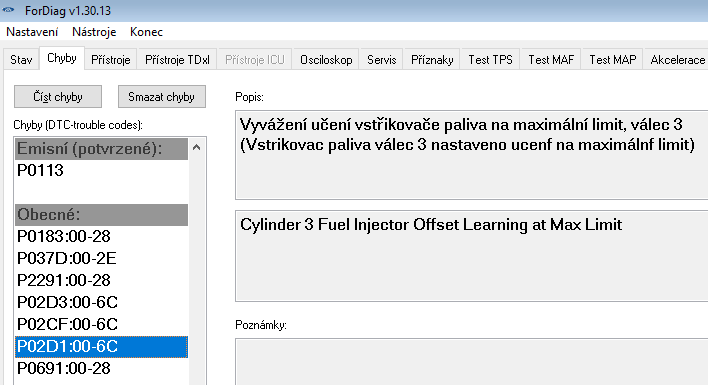Viewport: 708px width, 385px height.
Task: Click the scroll up arrow in DTC list
Action: (x=196, y=147)
